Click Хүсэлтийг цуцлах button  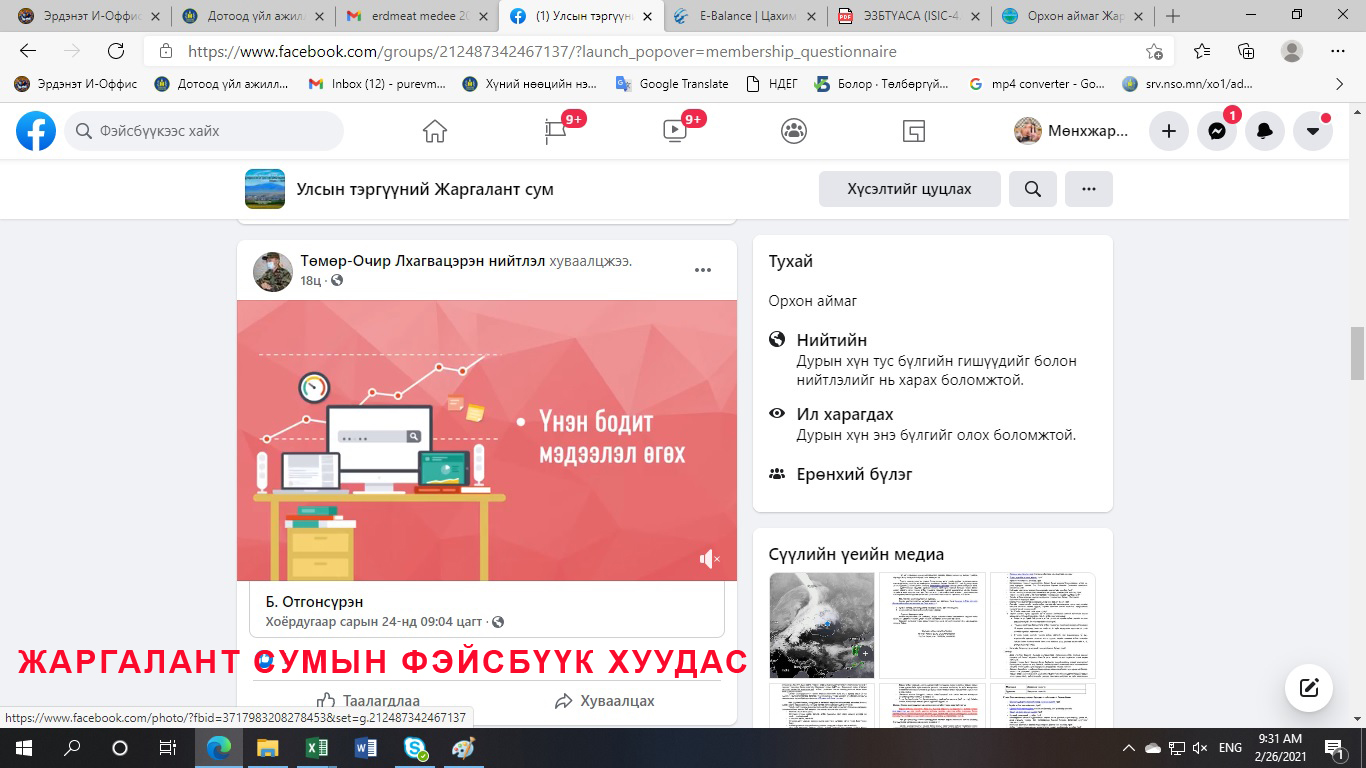pyautogui.click(x=909, y=189)
